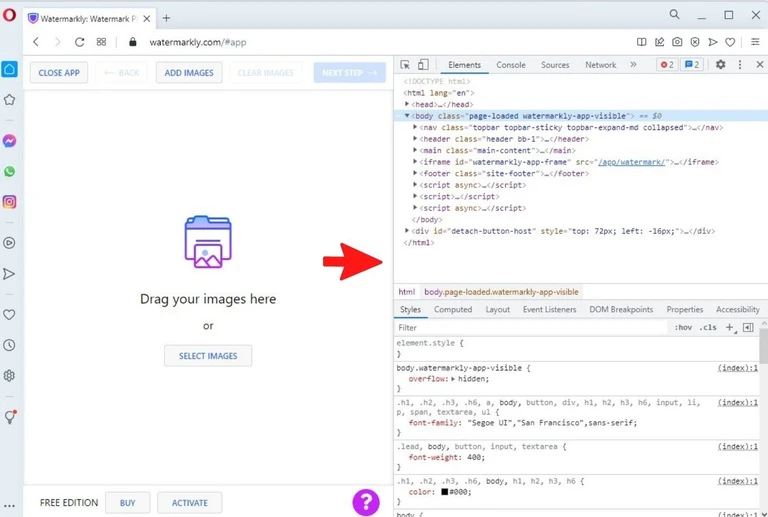Open Computed styles tab
Viewport: 768px width, 517px height.
[x=453, y=309]
